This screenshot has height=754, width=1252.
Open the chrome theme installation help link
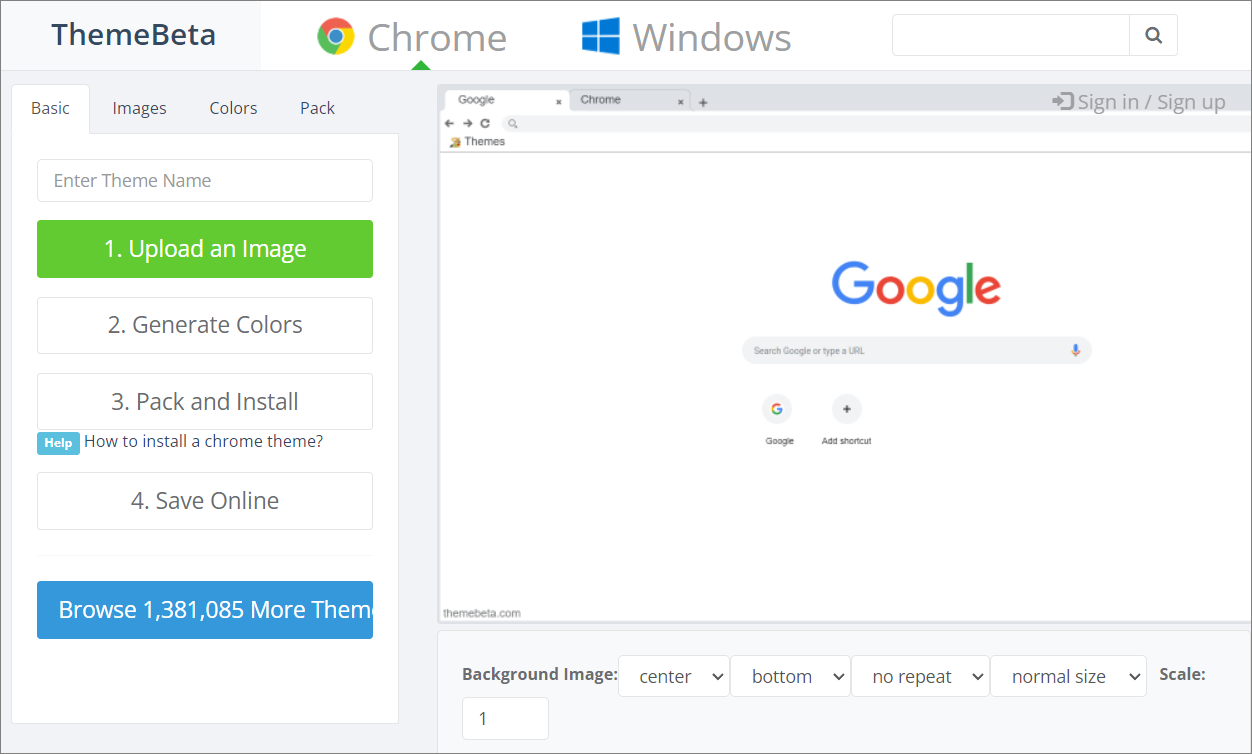pos(203,441)
